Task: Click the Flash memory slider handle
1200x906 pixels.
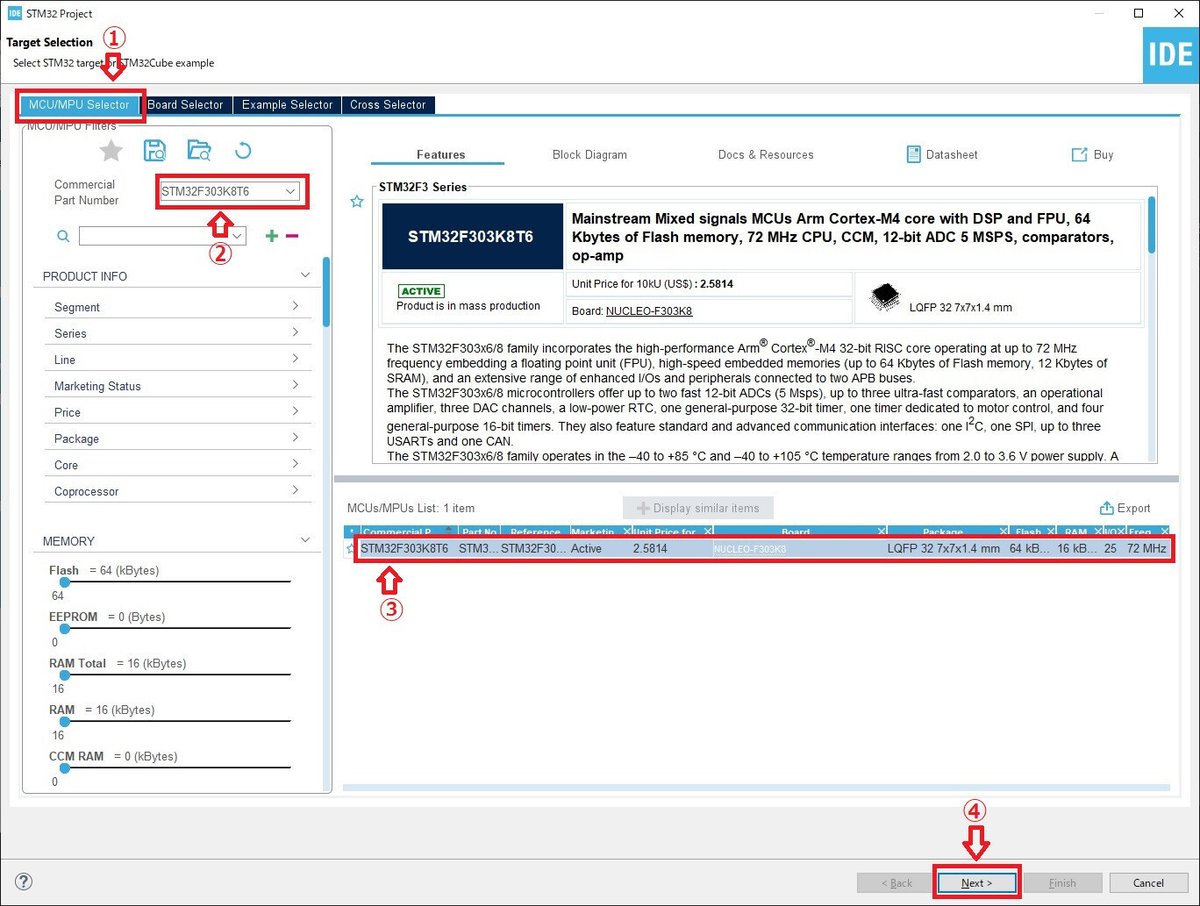Action: pos(65,582)
